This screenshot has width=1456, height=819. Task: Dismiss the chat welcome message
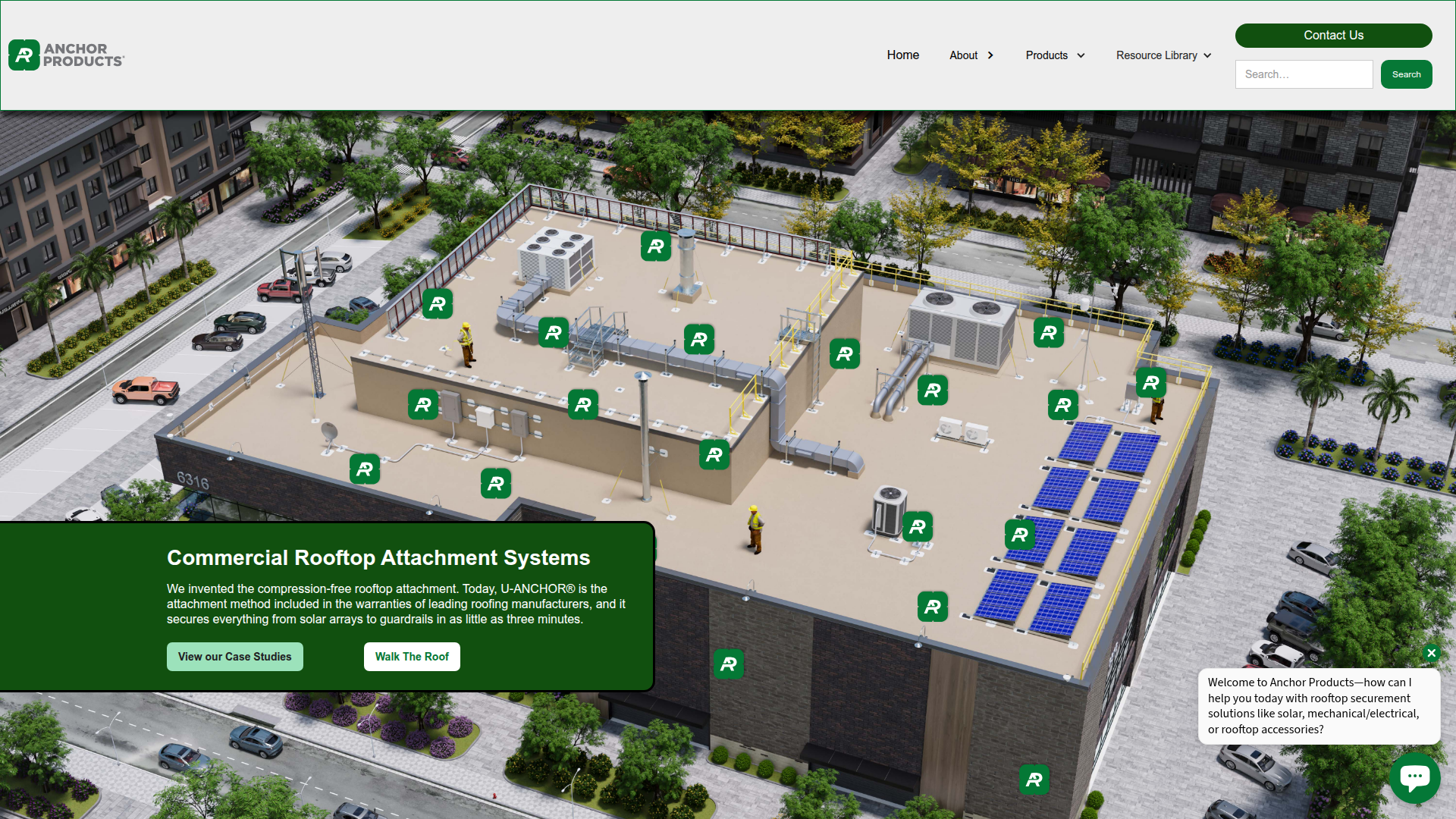(x=1432, y=653)
